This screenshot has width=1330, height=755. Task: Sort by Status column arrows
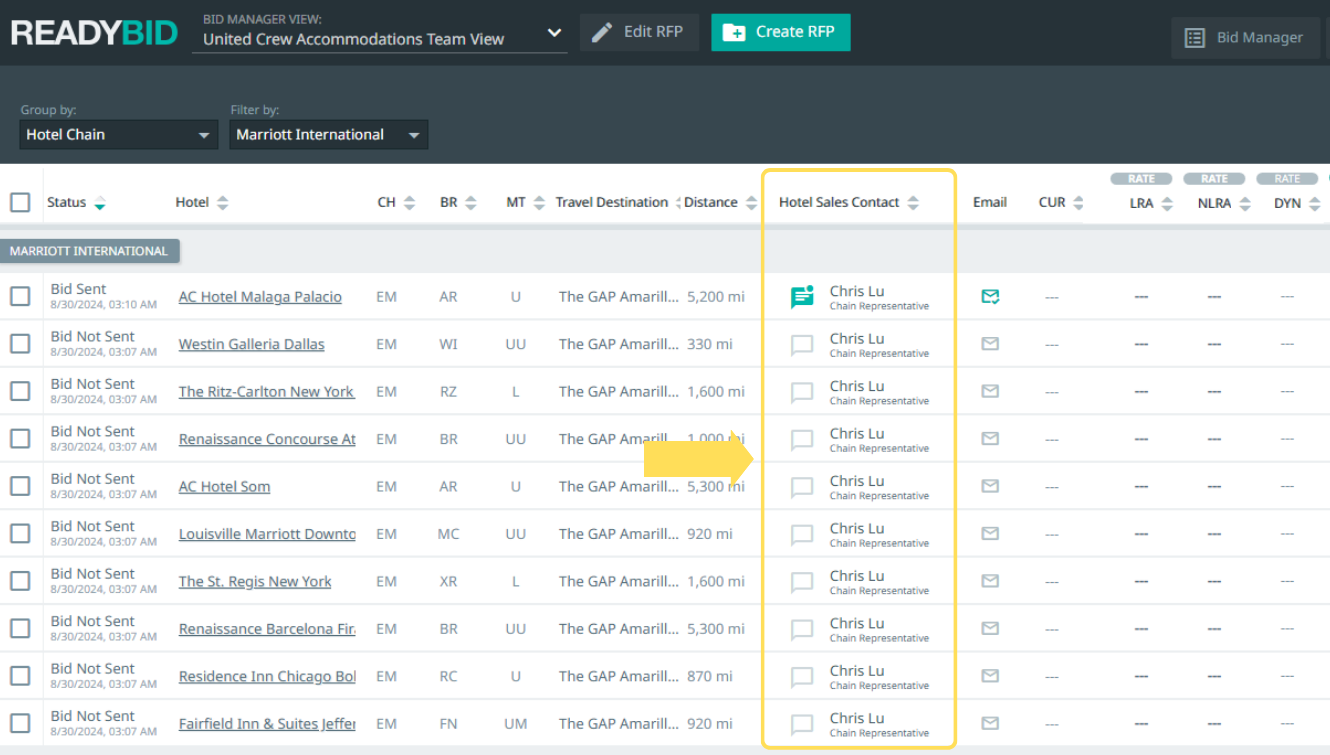click(x=100, y=203)
